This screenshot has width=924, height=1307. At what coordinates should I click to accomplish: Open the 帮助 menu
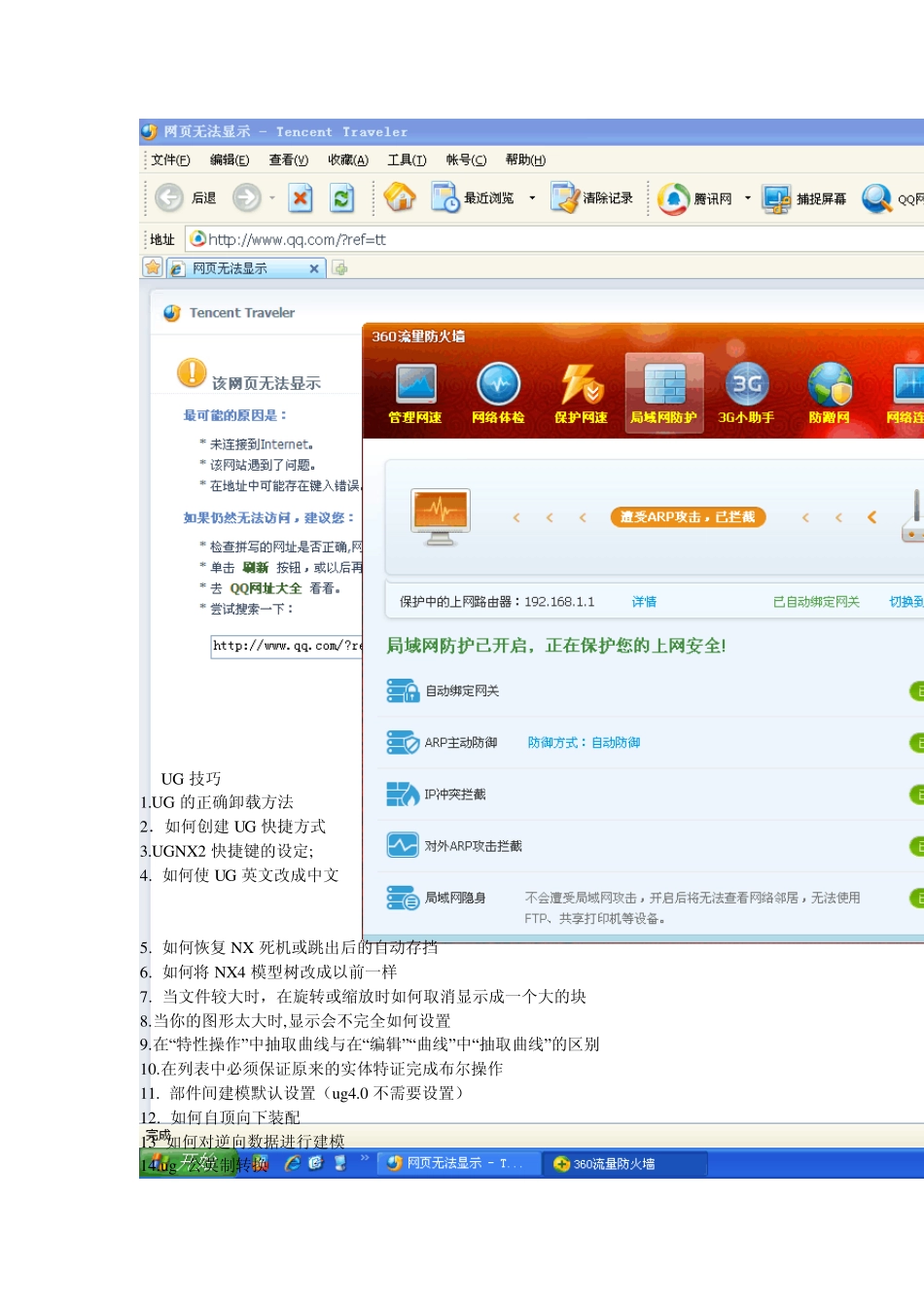tap(525, 159)
